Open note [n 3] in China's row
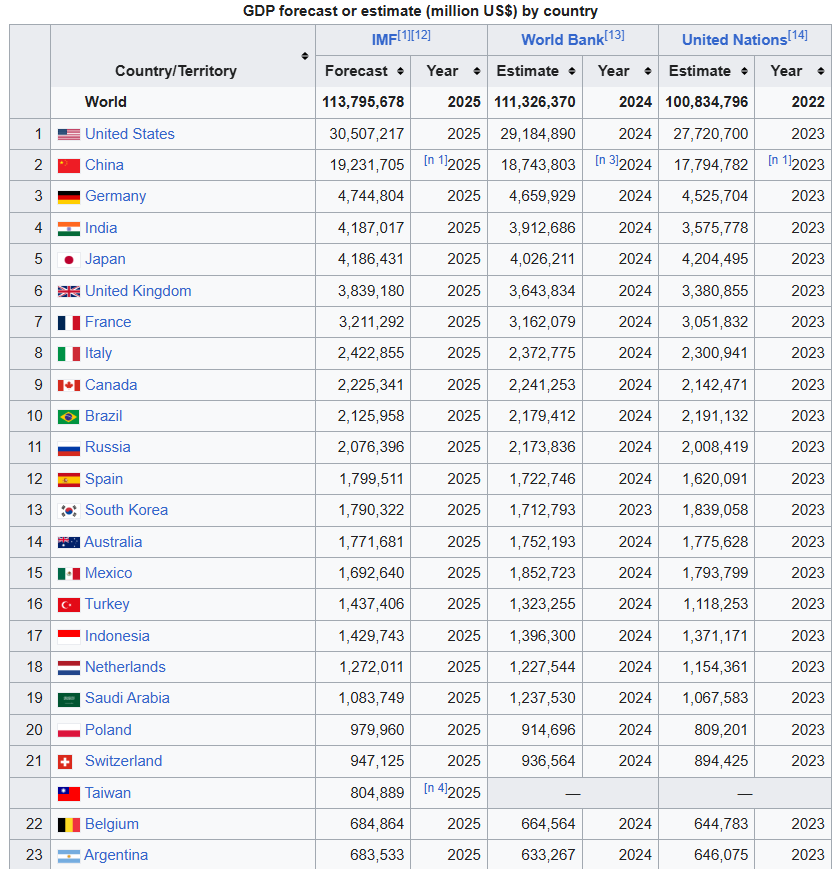The image size is (836, 869). click(x=606, y=160)
